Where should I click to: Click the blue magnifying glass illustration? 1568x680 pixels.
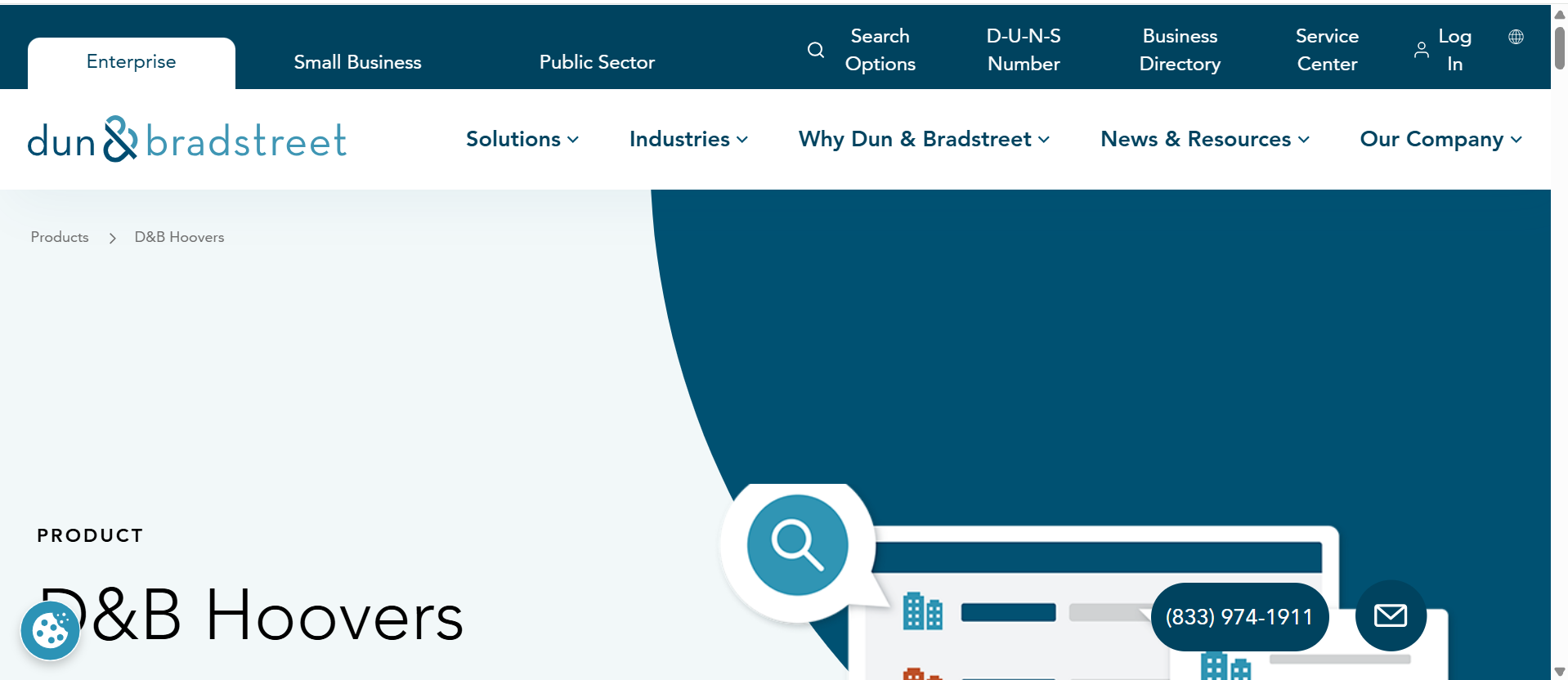pos(797,544)
